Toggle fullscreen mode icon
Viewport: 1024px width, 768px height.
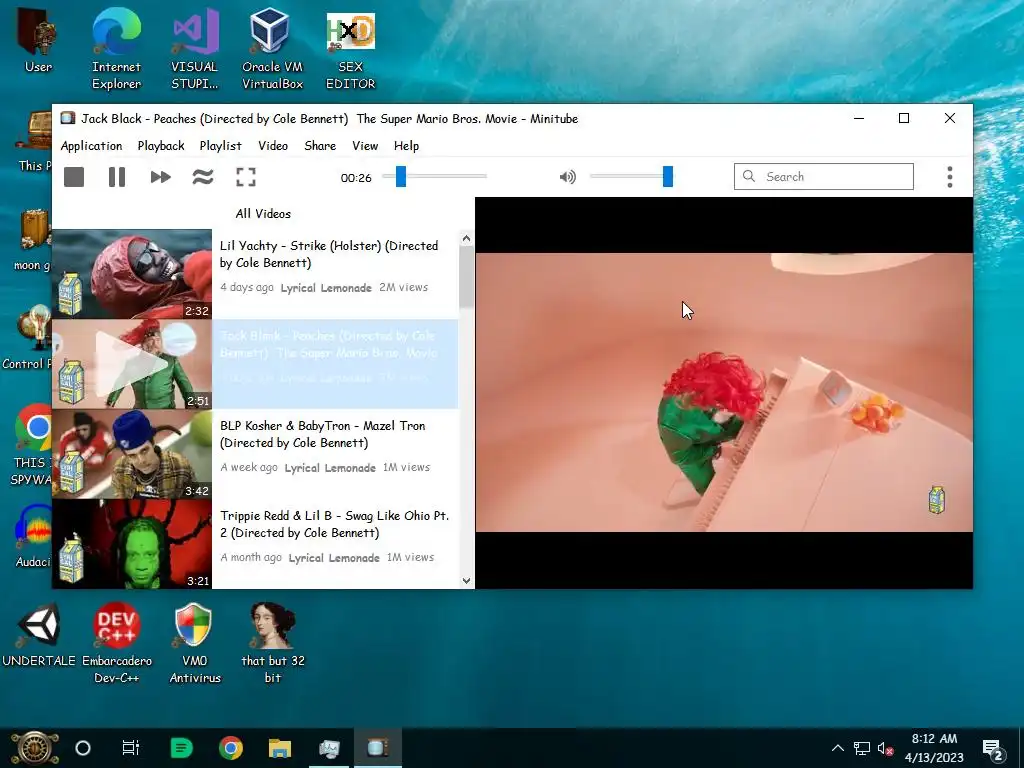(246, 177)
